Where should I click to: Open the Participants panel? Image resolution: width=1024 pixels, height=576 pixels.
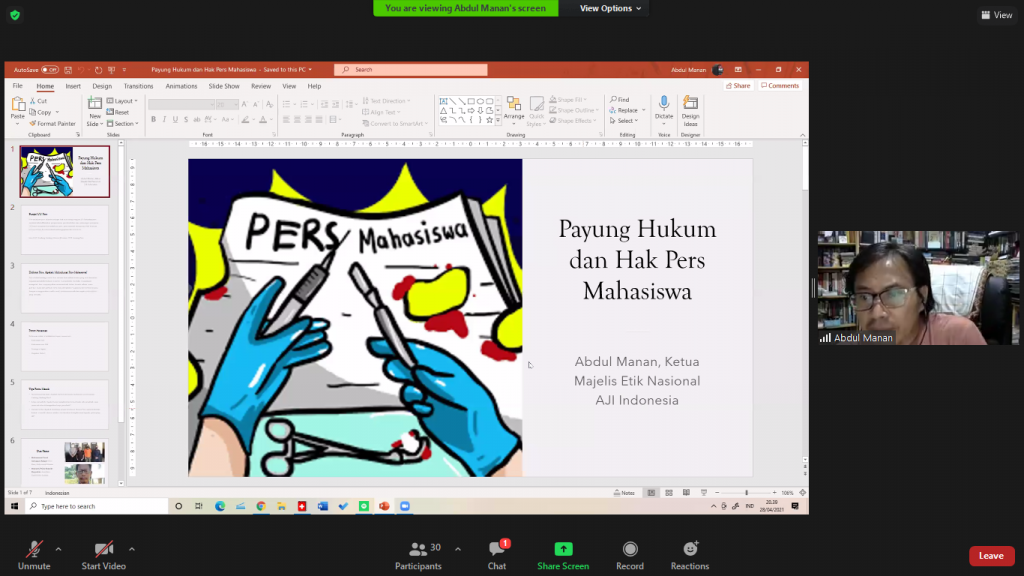(418, 550)
